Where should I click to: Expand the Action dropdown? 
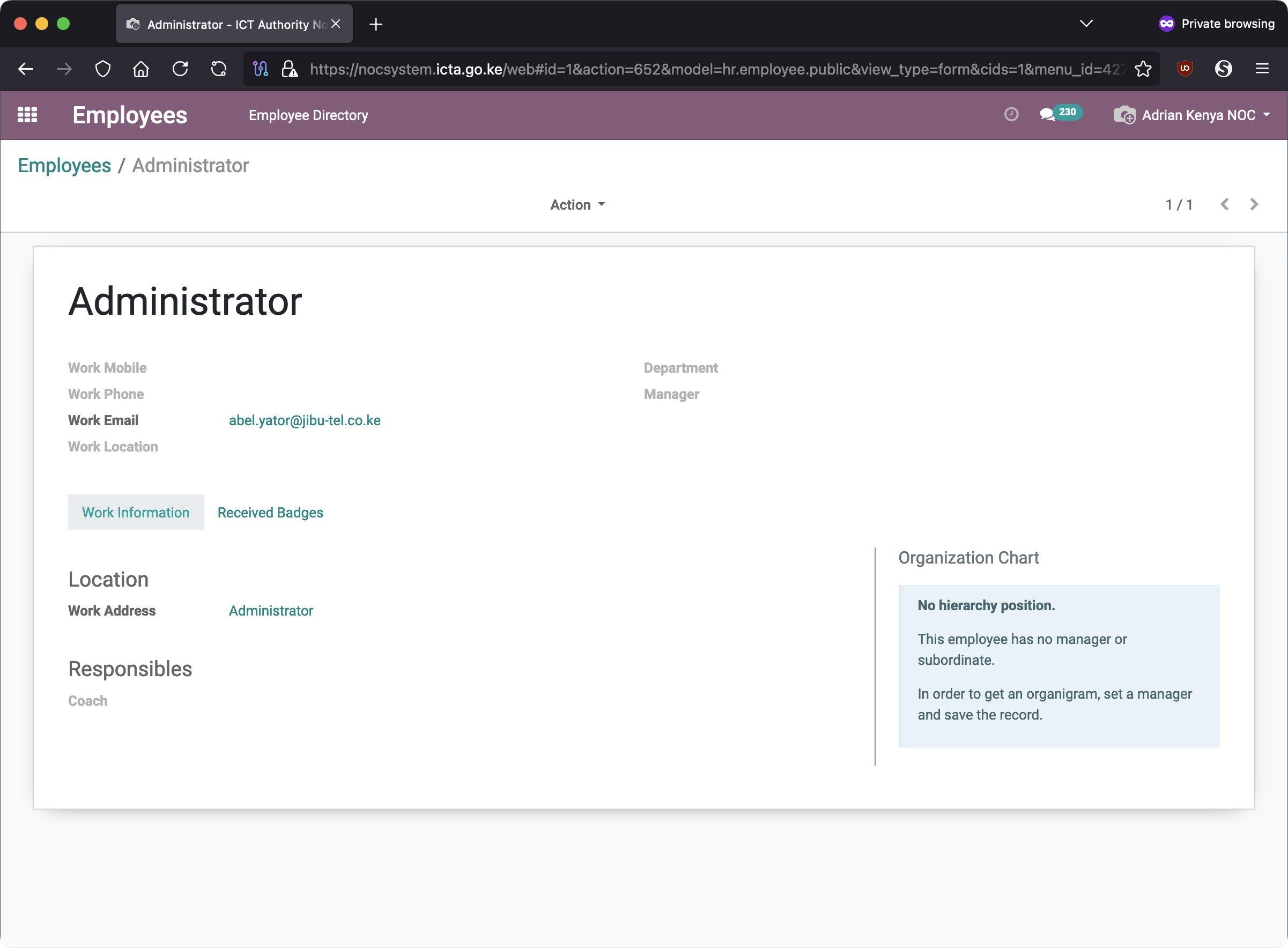click(x=577, y=205)
